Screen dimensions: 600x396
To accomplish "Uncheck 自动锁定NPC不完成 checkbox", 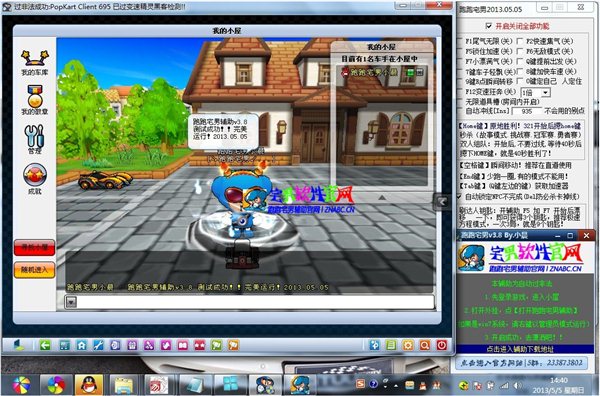I will click(460, 196).
